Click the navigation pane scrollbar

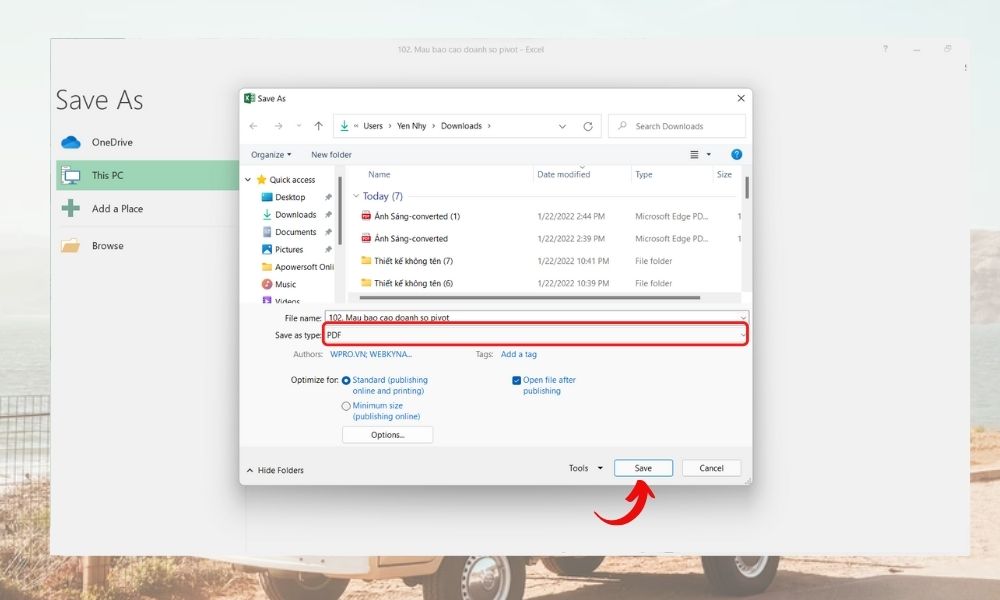coord(340,210)
